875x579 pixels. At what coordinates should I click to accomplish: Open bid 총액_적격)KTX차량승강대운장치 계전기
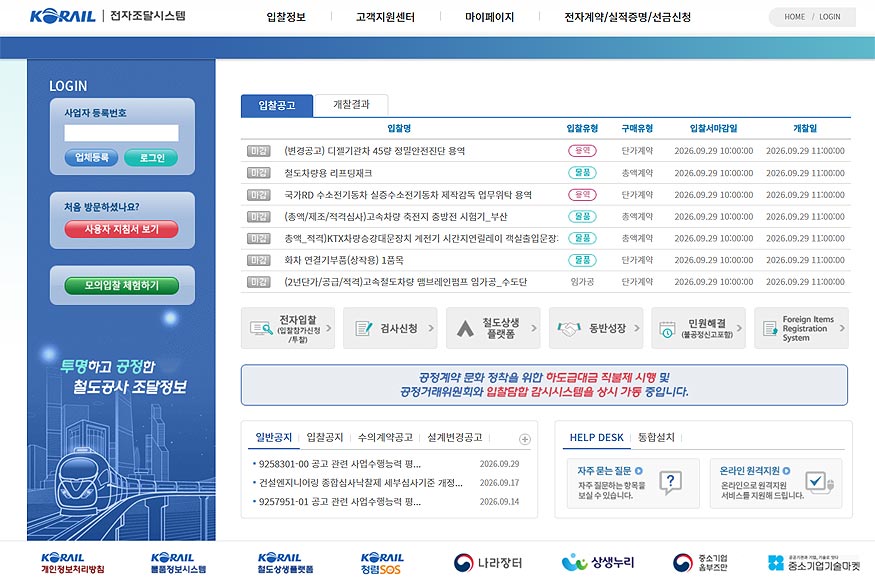pos(421,238)
